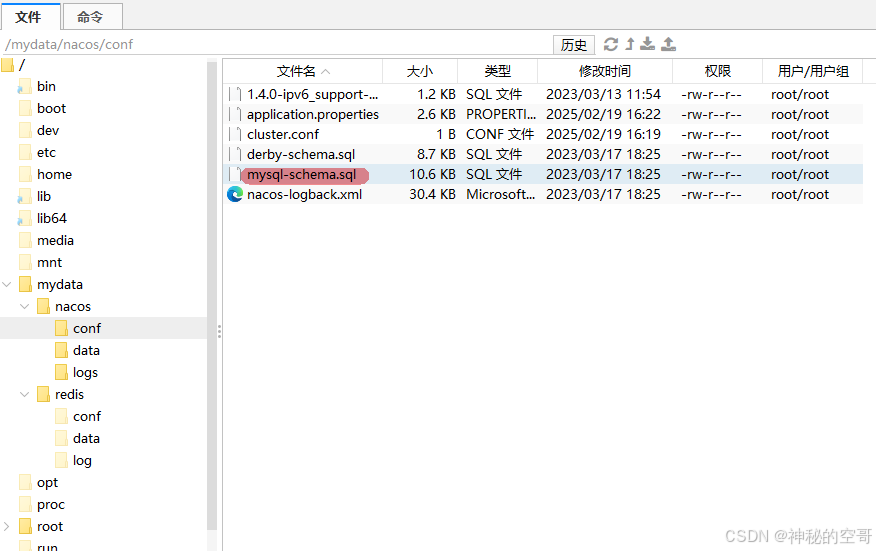The height and width of the screenshot is (551, 876).
Task: Select the media folder icon
Action: 25,240
